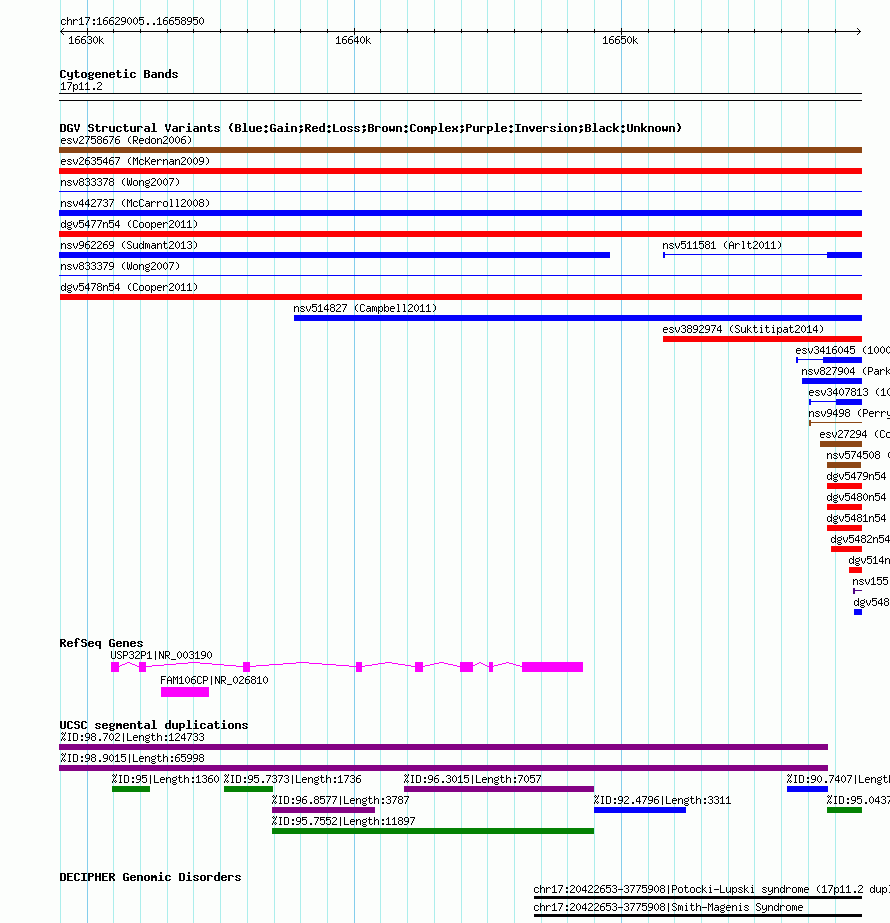
Task: Open the nsv833378 (Wong2007) variant label
Action: (x=120, y=182)
